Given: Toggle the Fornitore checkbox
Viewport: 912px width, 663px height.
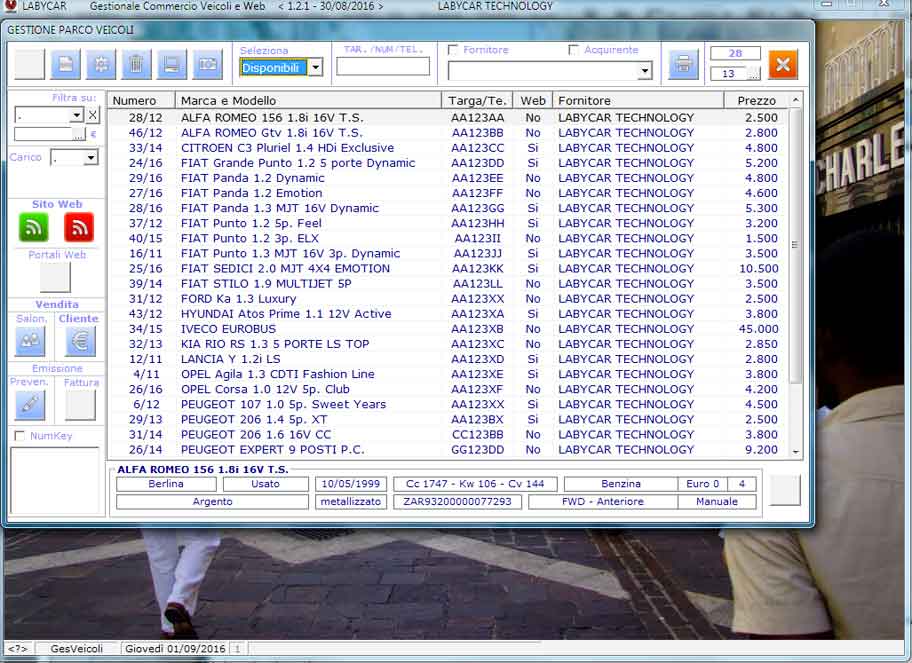Looking at the screenshot, I should click(x=453, y=50).
